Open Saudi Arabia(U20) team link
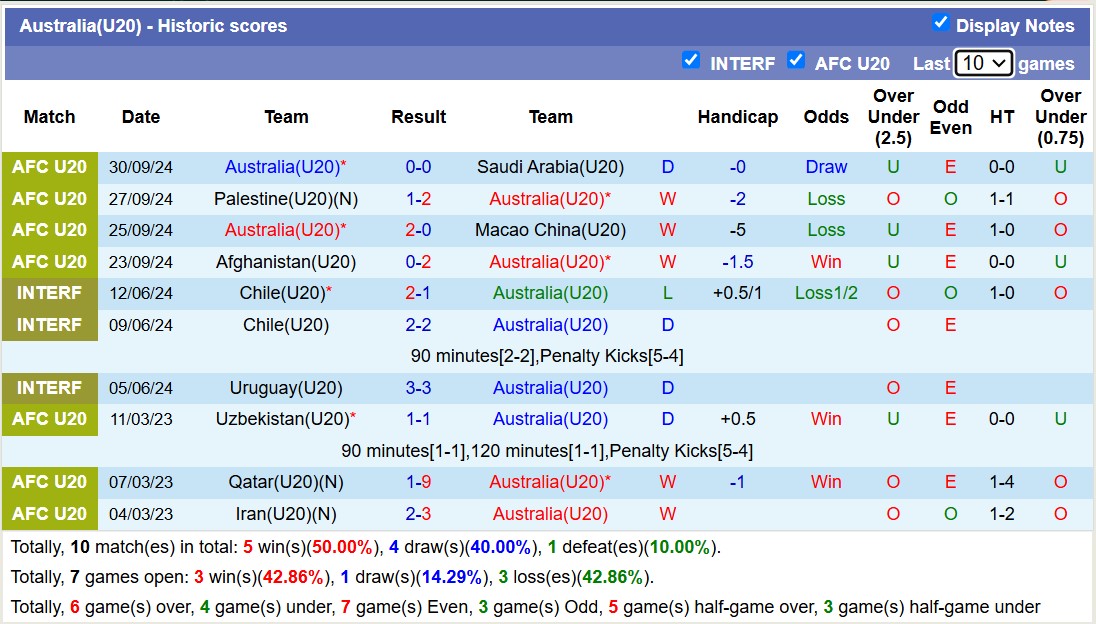This screenshot has height=624, width=1096. click(550, 167)
